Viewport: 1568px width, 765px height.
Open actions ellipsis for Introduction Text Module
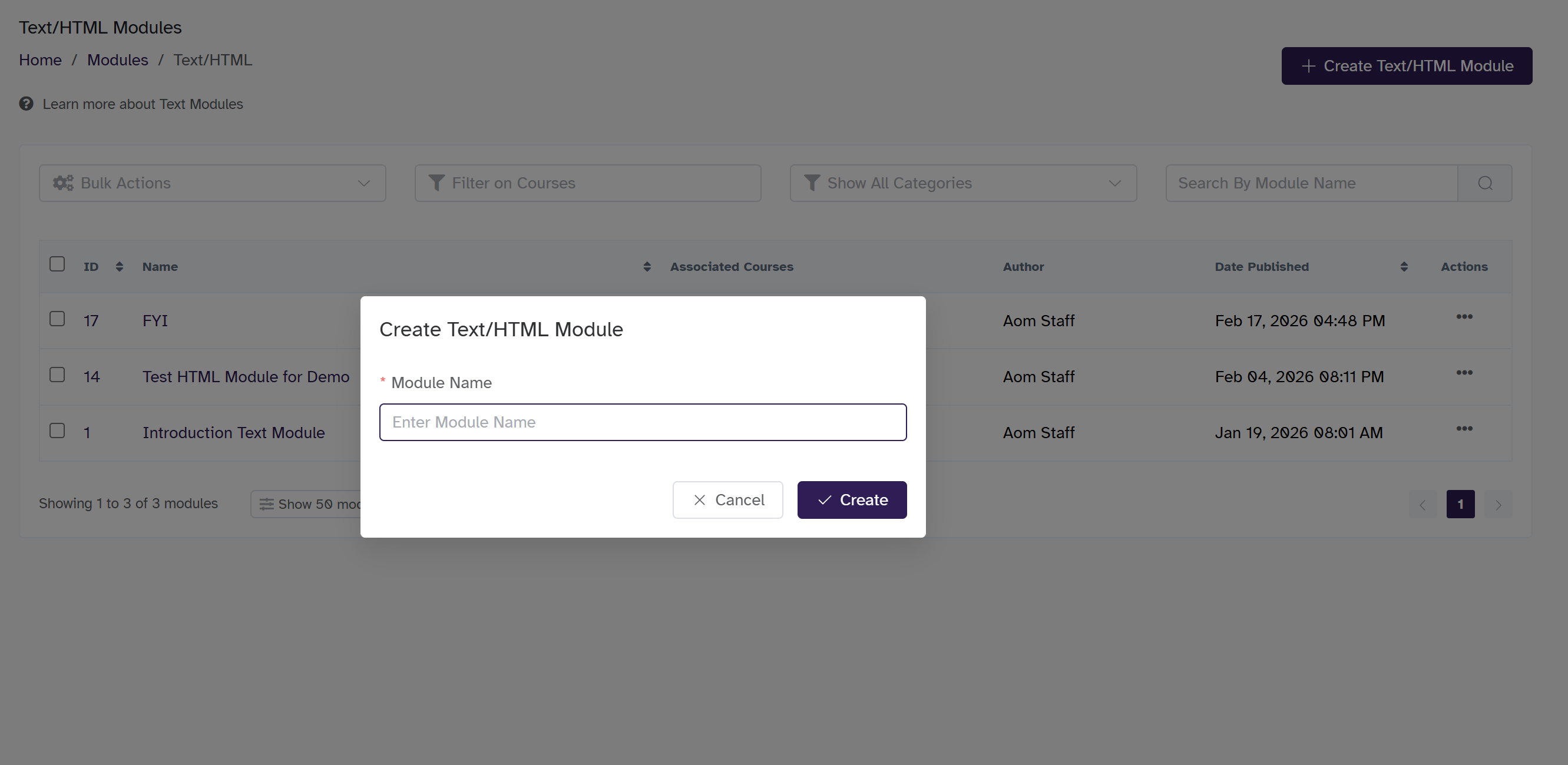pos(1464,429)
